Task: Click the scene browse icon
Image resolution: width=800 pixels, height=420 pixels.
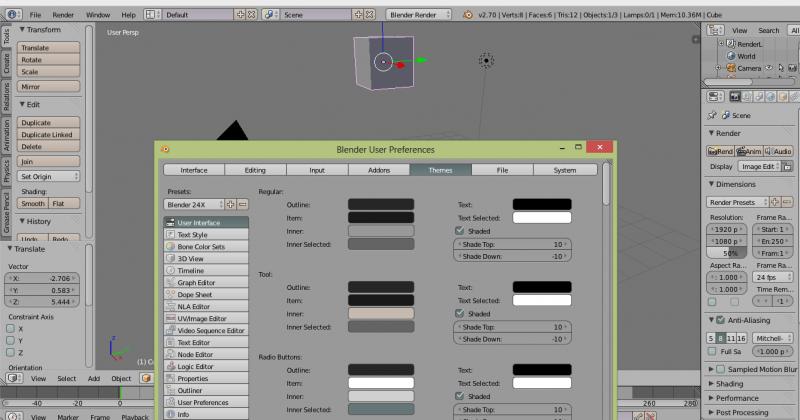Action: [x=270, y=14]
